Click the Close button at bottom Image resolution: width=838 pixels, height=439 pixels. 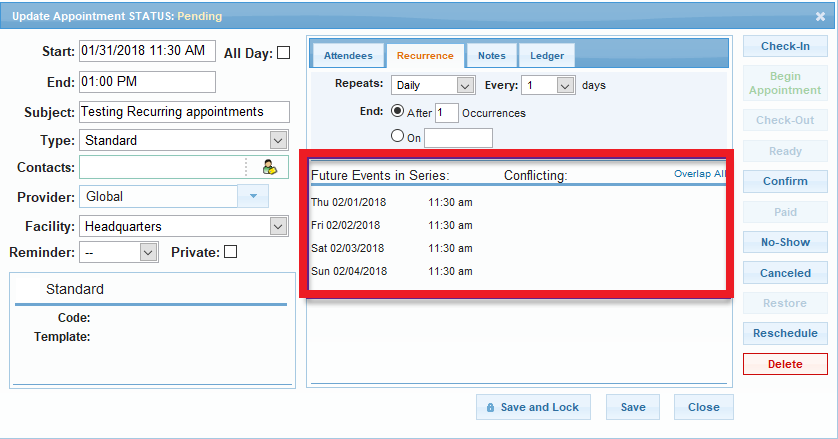[703, 407]
